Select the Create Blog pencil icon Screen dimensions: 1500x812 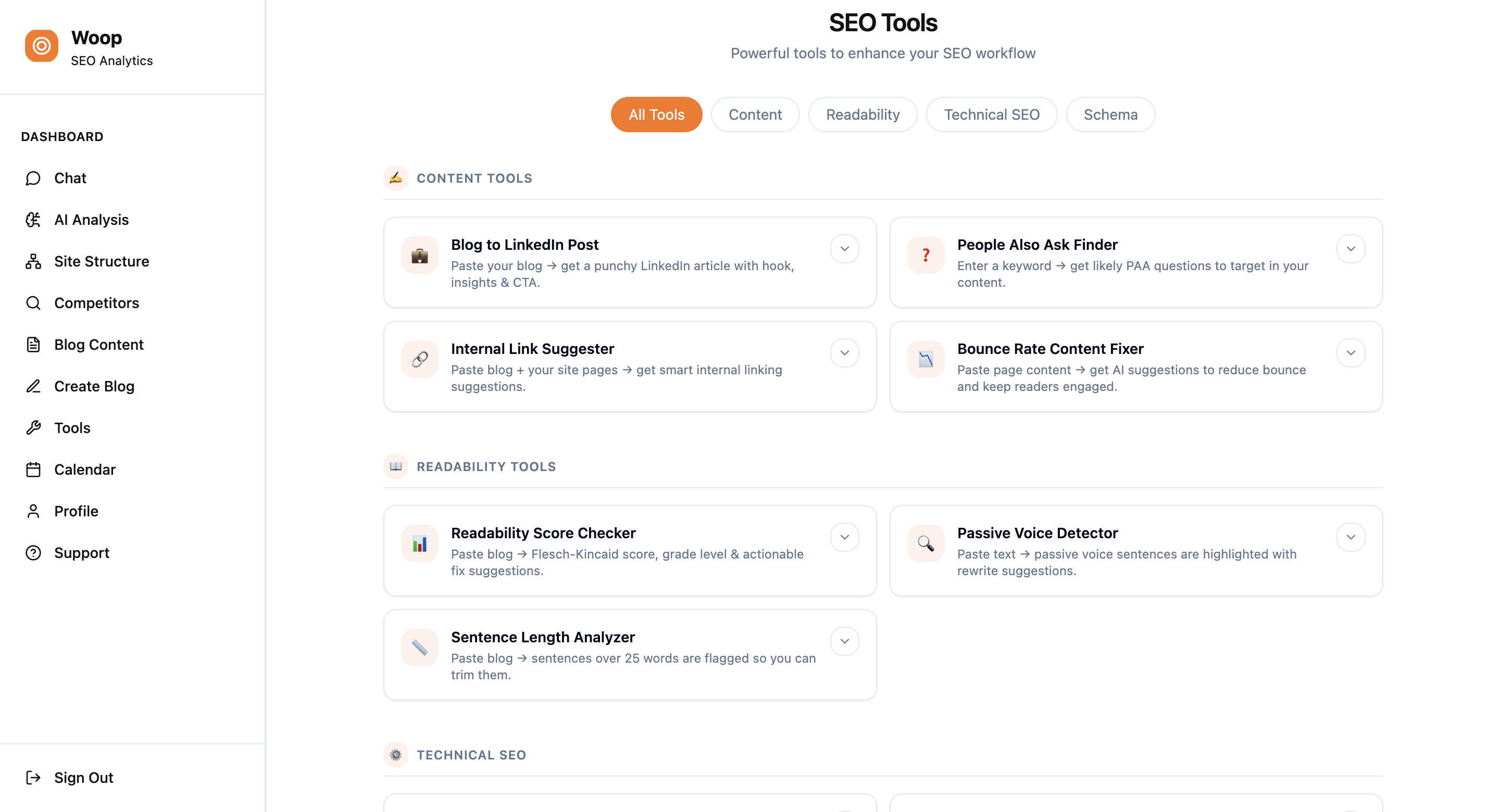coord(33,386)
